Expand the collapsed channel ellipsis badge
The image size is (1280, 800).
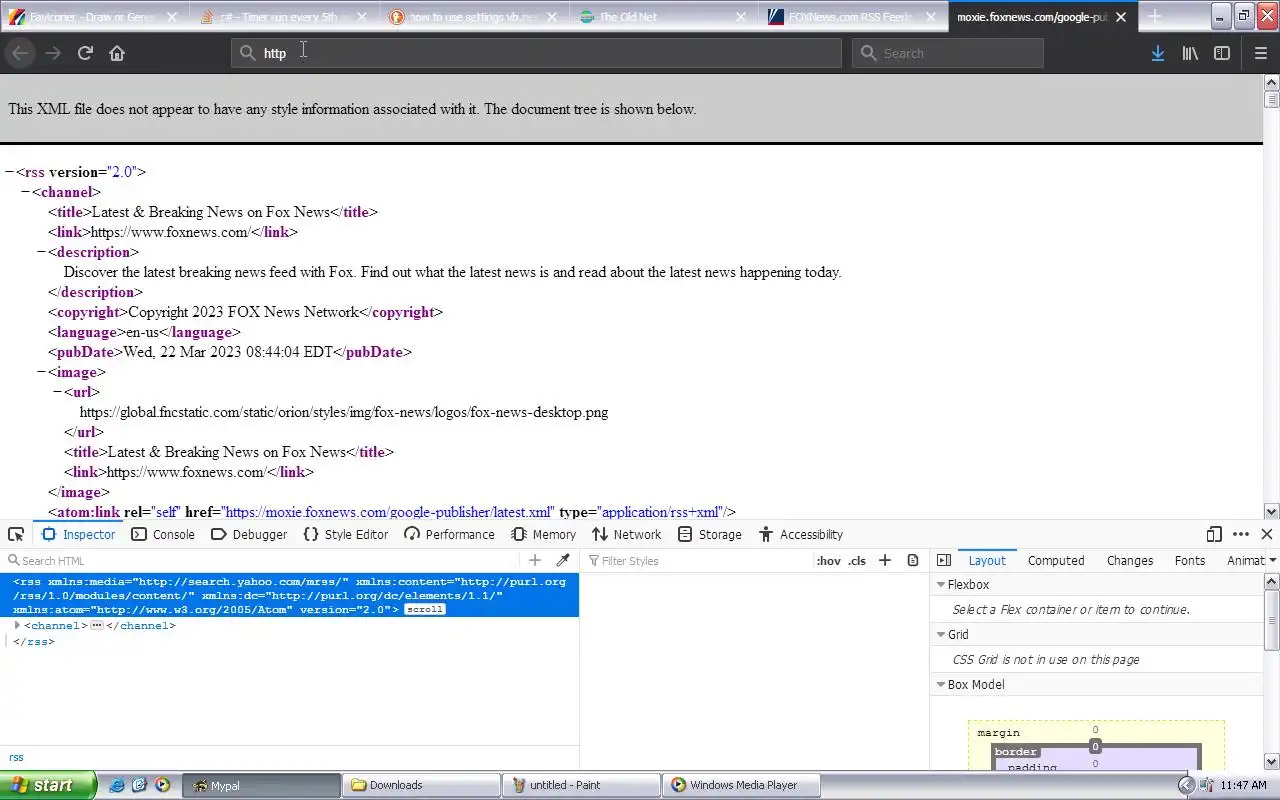pyautogui.click(x=97, y=625)
